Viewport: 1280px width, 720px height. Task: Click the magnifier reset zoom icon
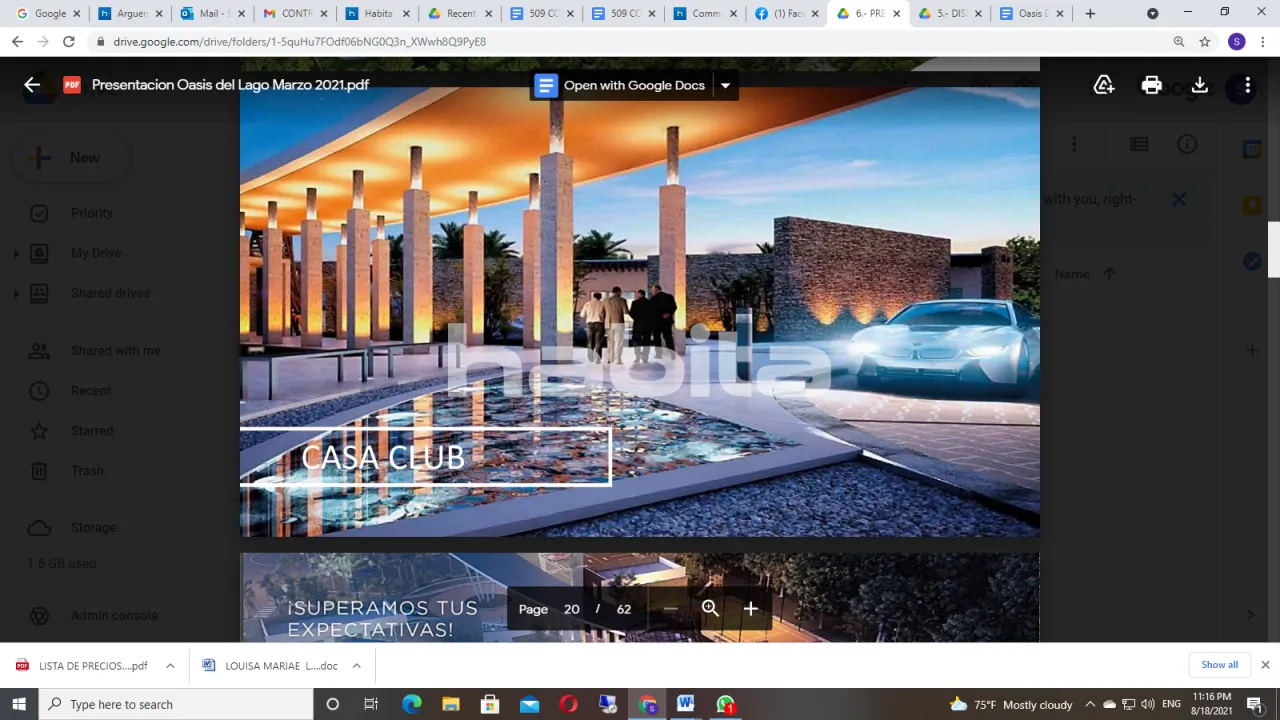click(x=710, y=608)
